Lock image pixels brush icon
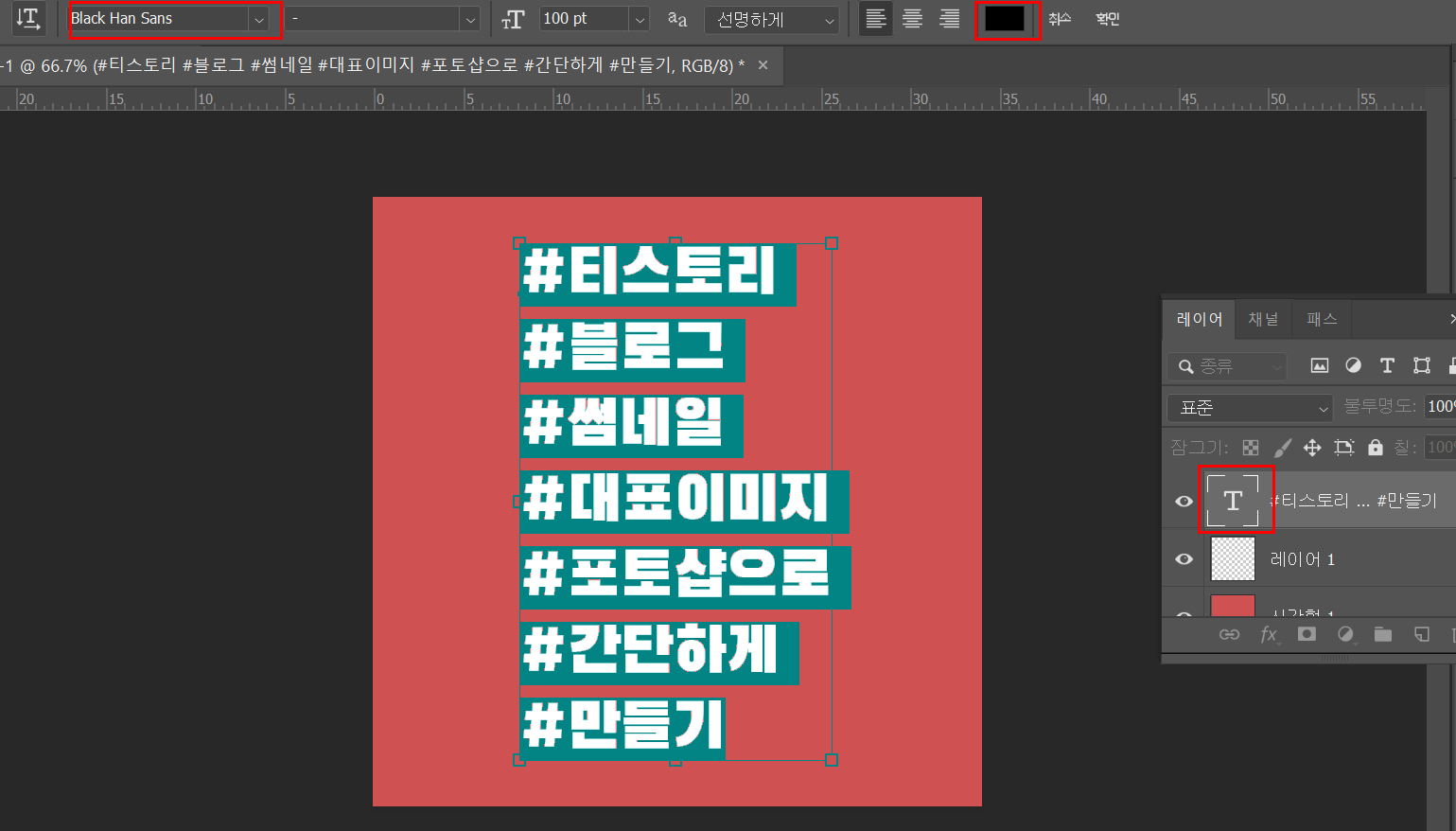1456x831 pixels. [1282, 448]
